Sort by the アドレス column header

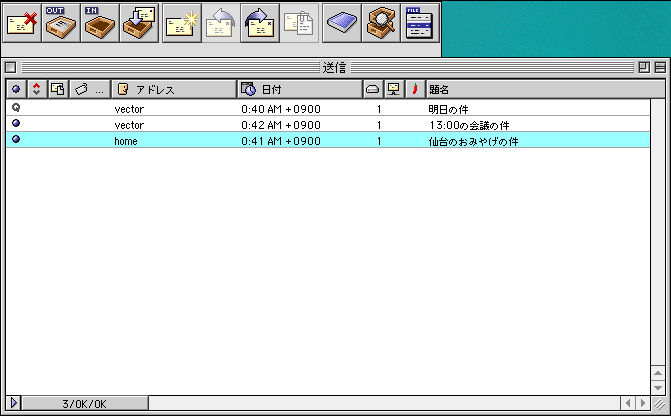pyautogui.click(x=173, y=89)
